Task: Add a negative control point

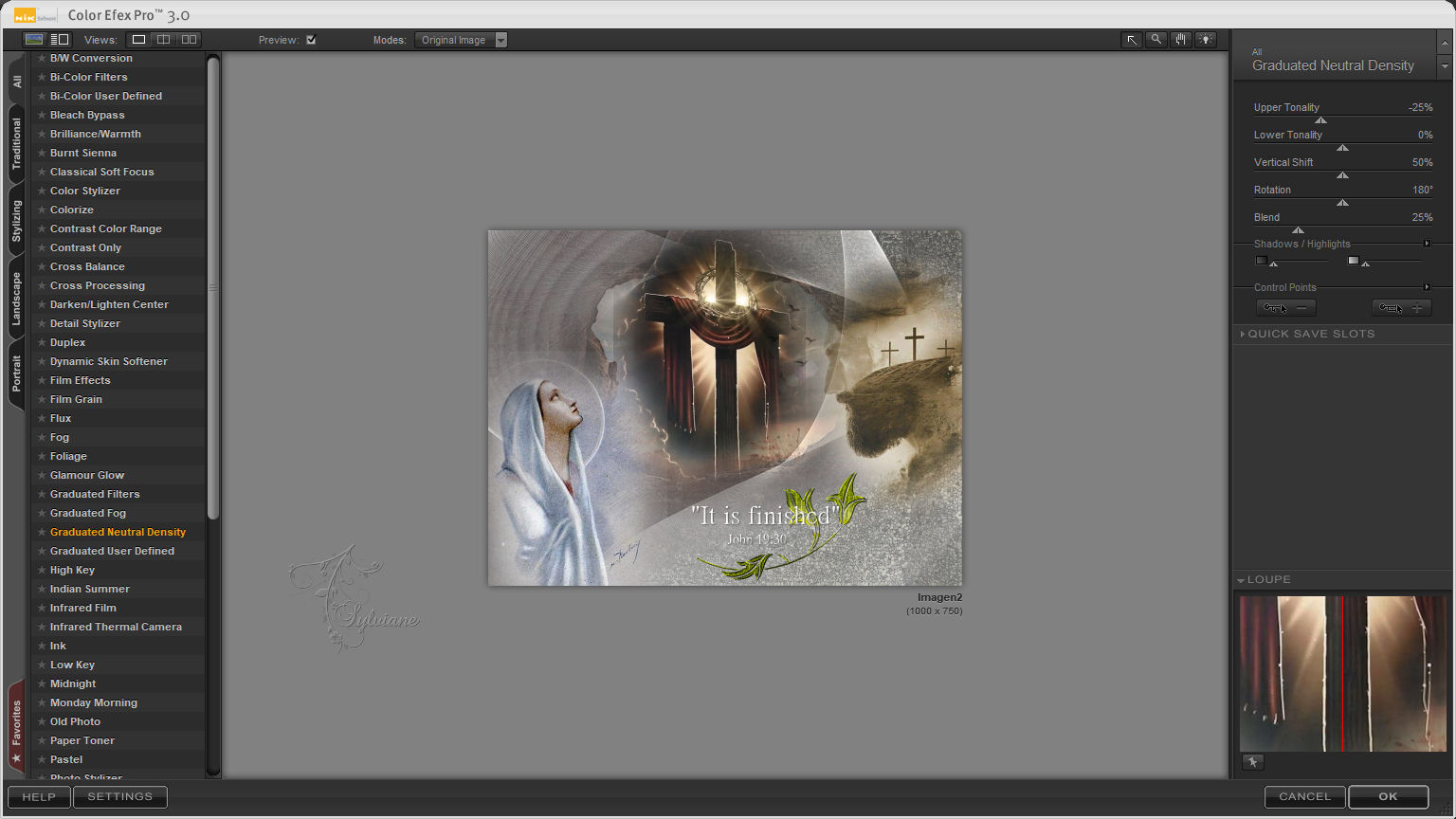Action: [1286, 308]
